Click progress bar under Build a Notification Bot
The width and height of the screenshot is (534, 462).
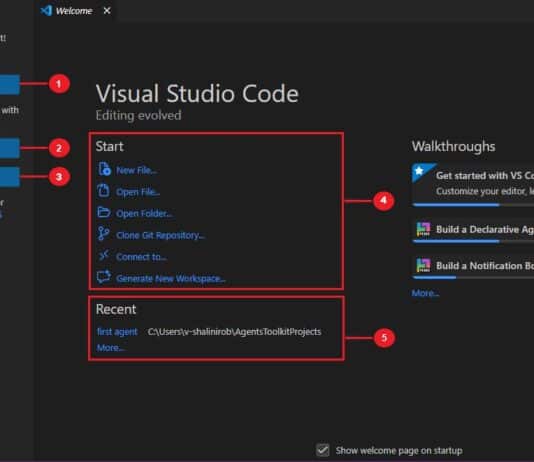click(473, 277)
